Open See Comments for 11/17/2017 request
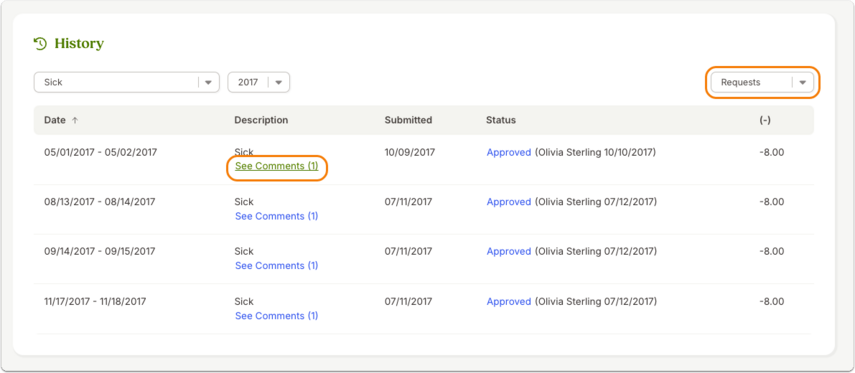 click(x=276, y=316)
